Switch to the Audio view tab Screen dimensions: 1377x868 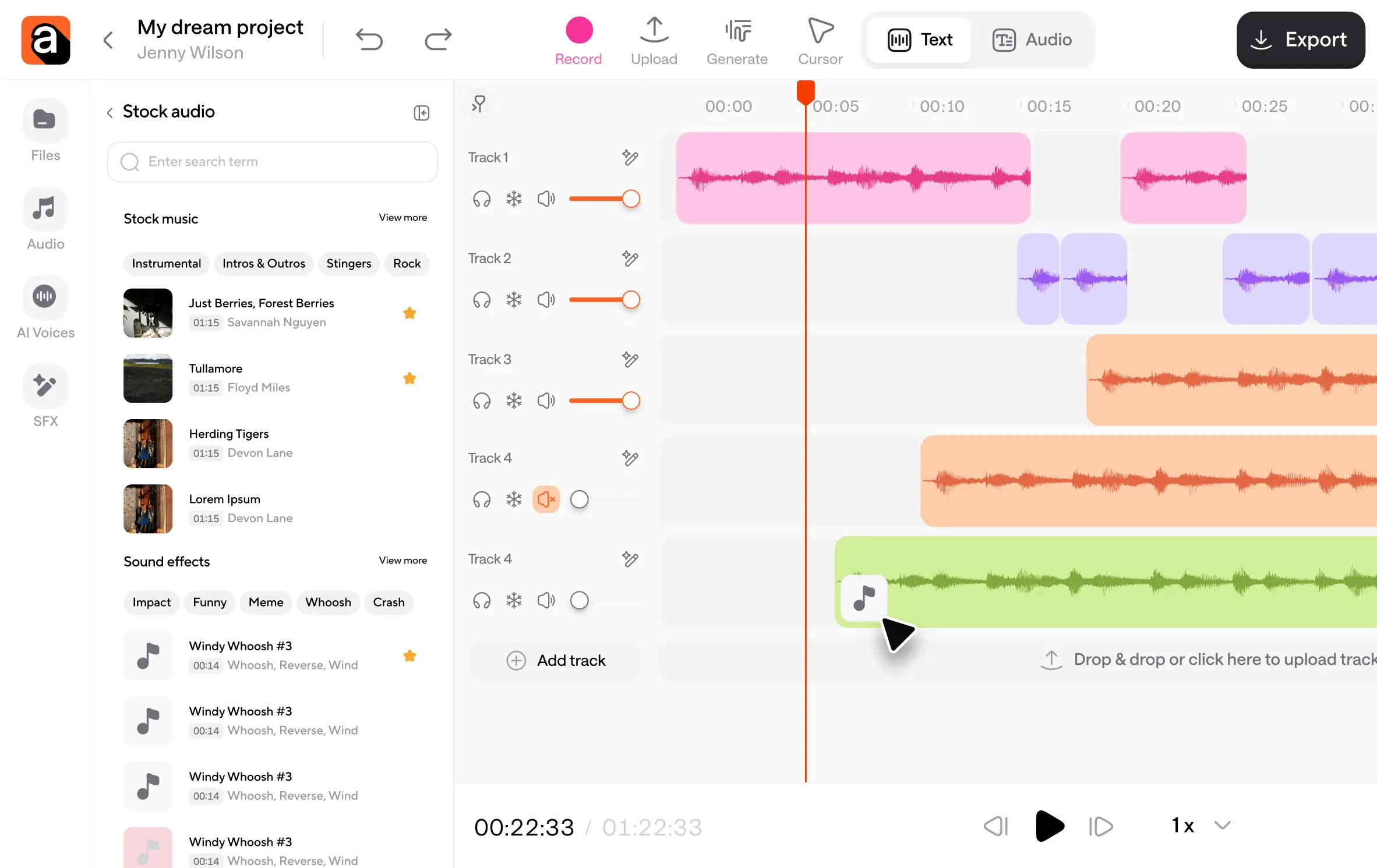(x=1033, y=40)
